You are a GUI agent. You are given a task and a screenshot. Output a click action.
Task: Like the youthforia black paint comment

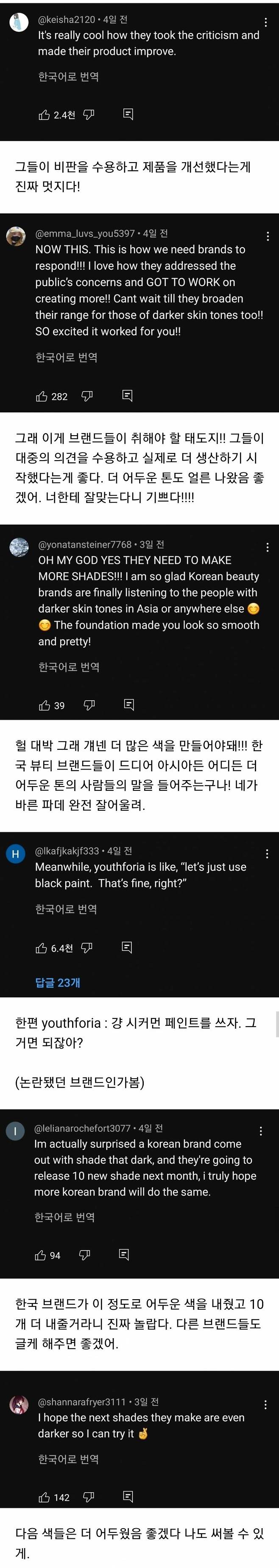point(42,948)
